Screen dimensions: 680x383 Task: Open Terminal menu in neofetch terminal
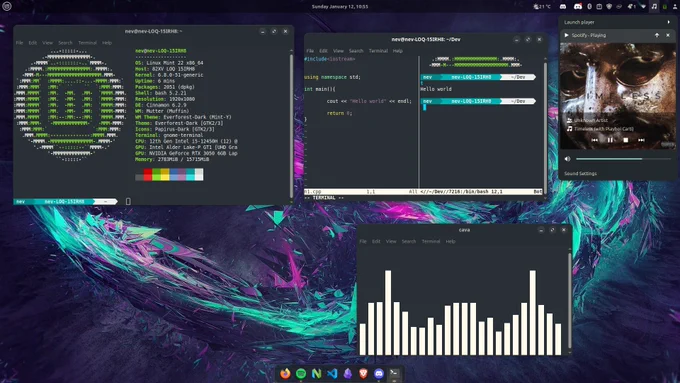87,43
